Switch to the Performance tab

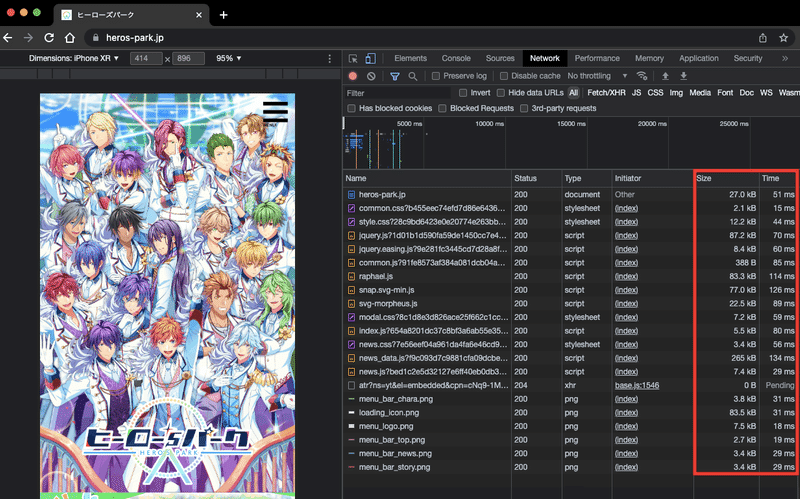tap(597, 58)
